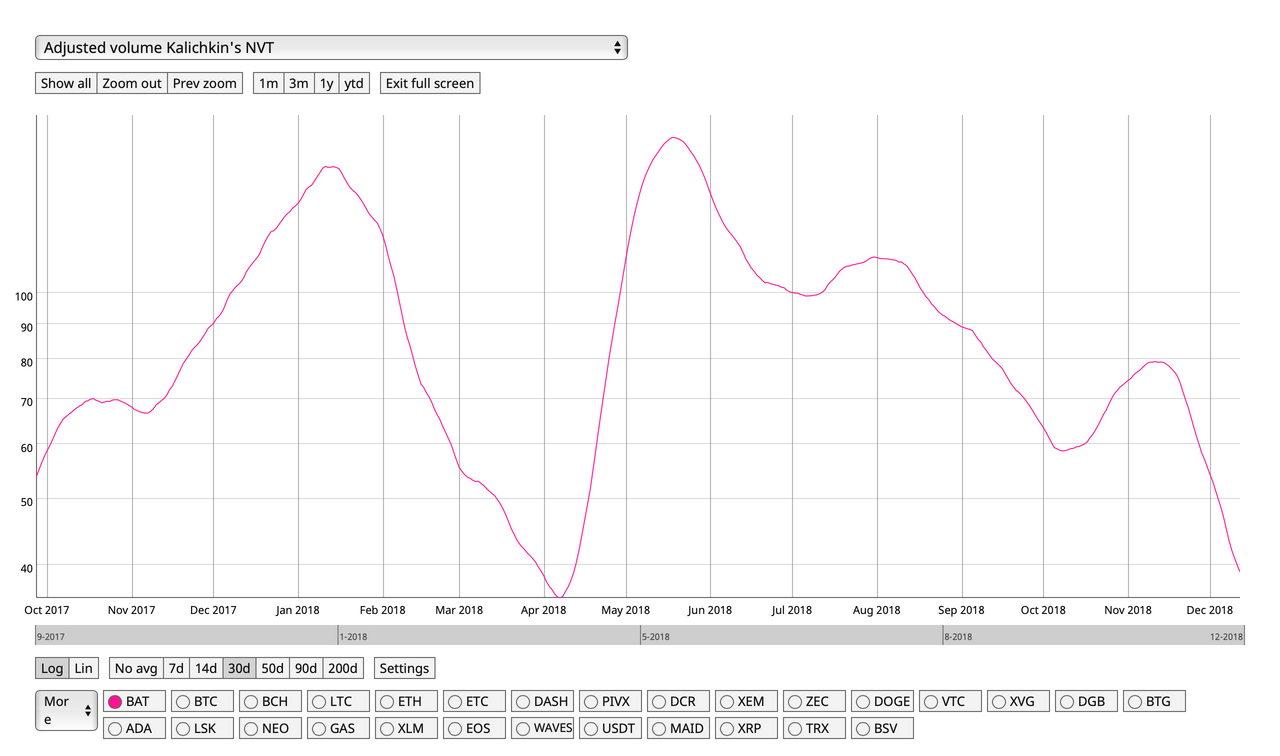
Task: Toggle the BTG coin series
Action: click(1155, 701)
